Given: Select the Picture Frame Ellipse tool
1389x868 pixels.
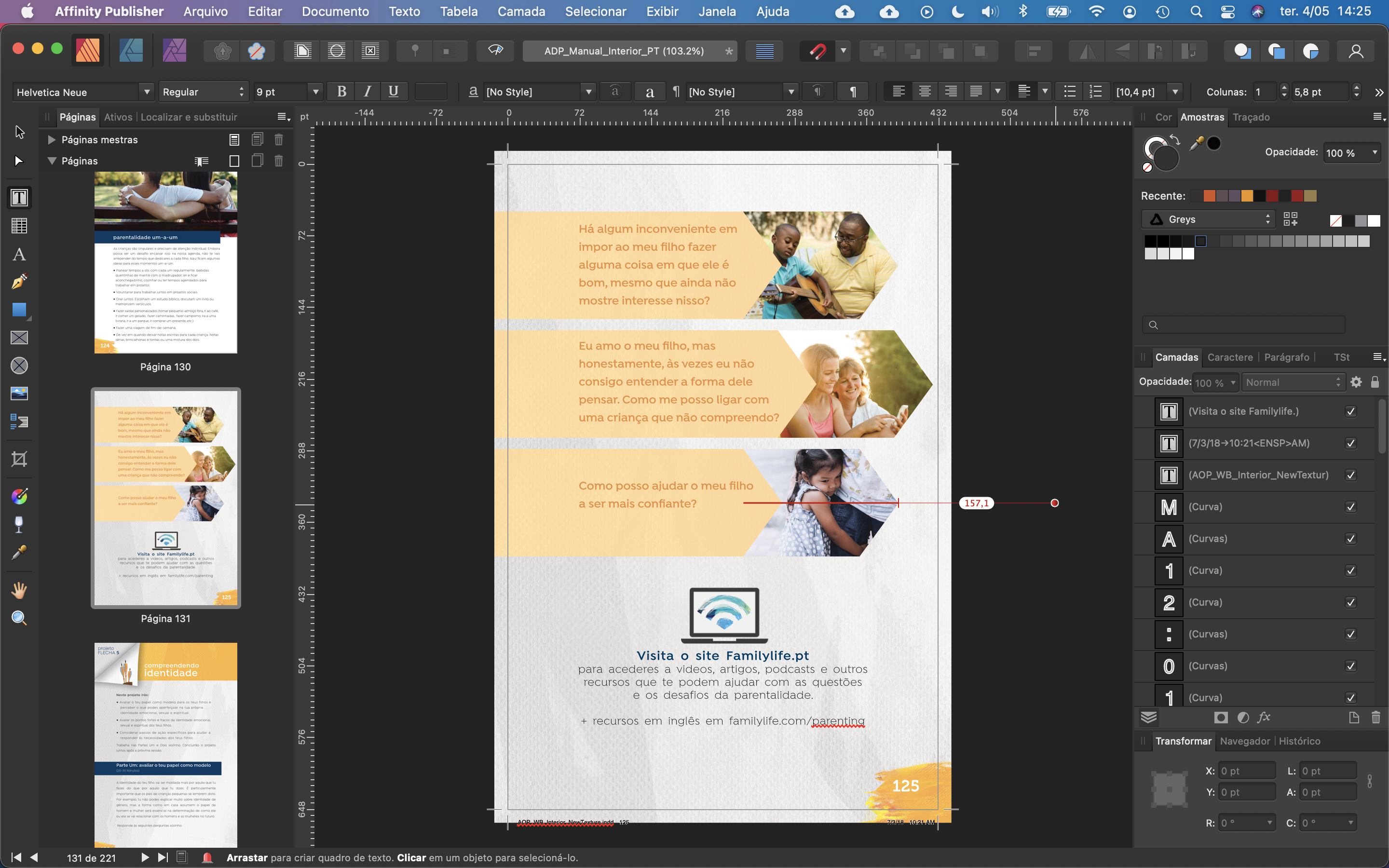Looking at the screenshot, I should coord(19,366).
